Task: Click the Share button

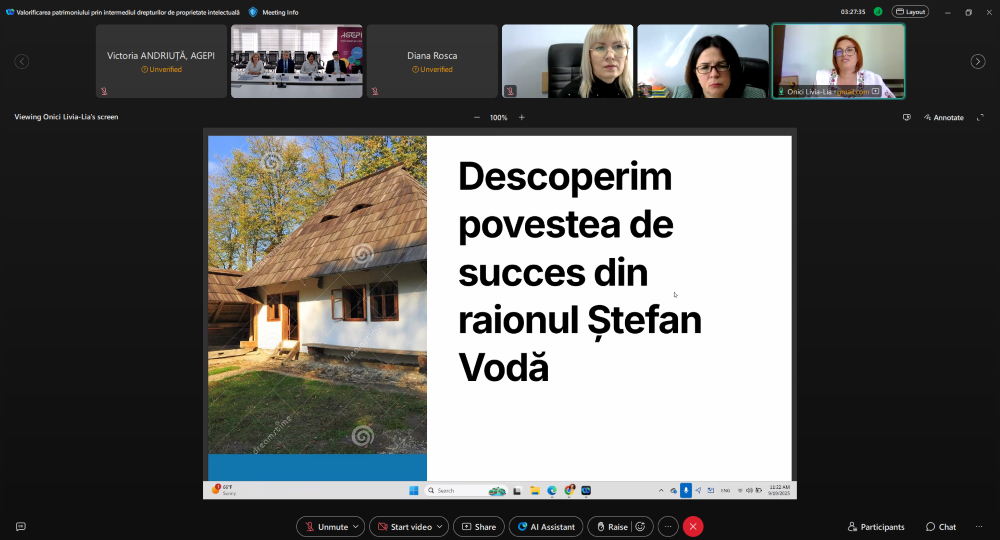Action: tap(478, 526)
